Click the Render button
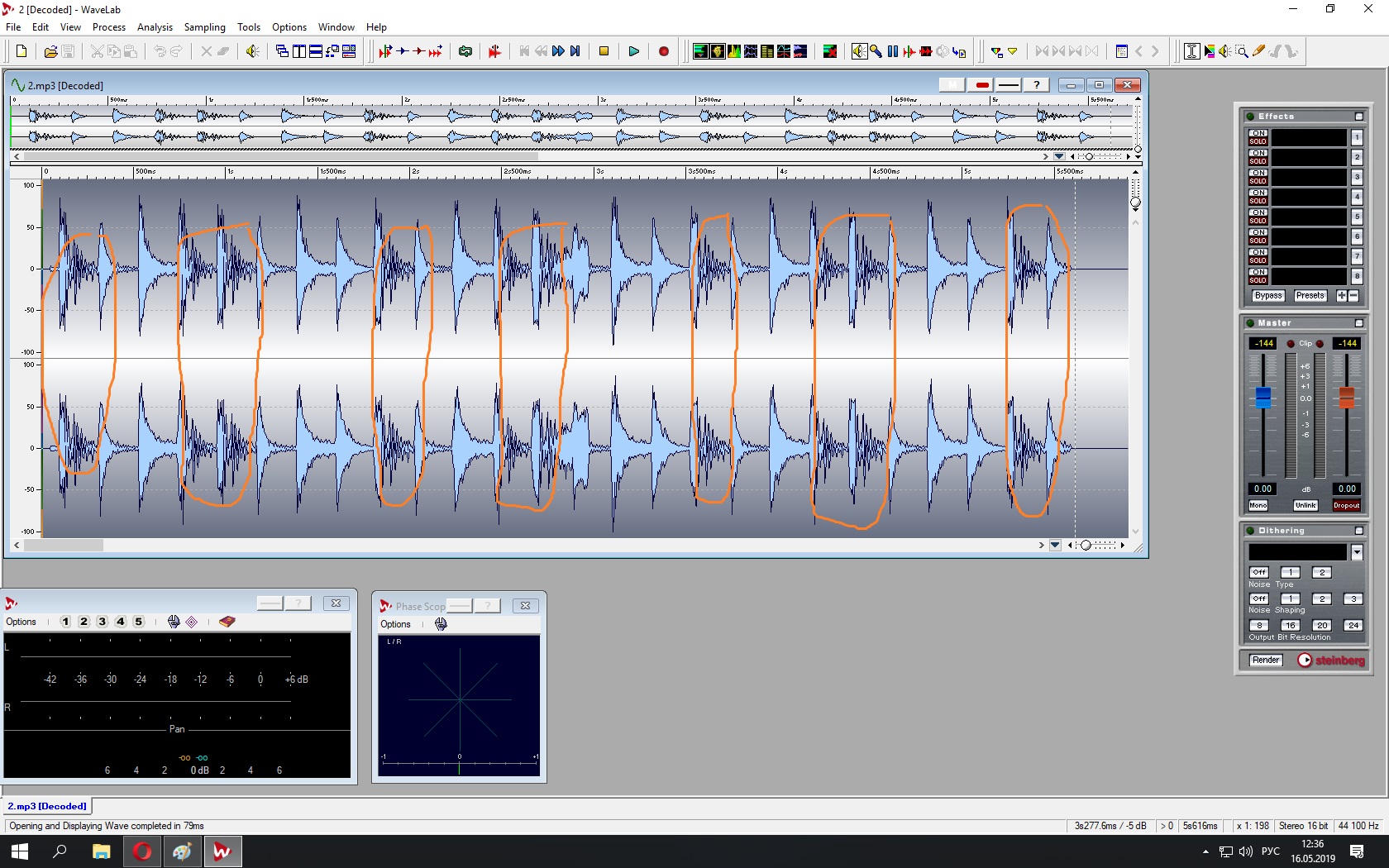Image resolution: width=1389 pixels, height=868 pixels. point(1266,660)
